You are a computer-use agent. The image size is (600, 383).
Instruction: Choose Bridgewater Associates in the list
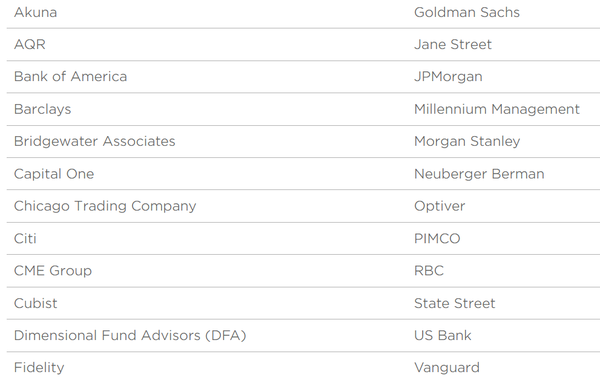(95, 141)
